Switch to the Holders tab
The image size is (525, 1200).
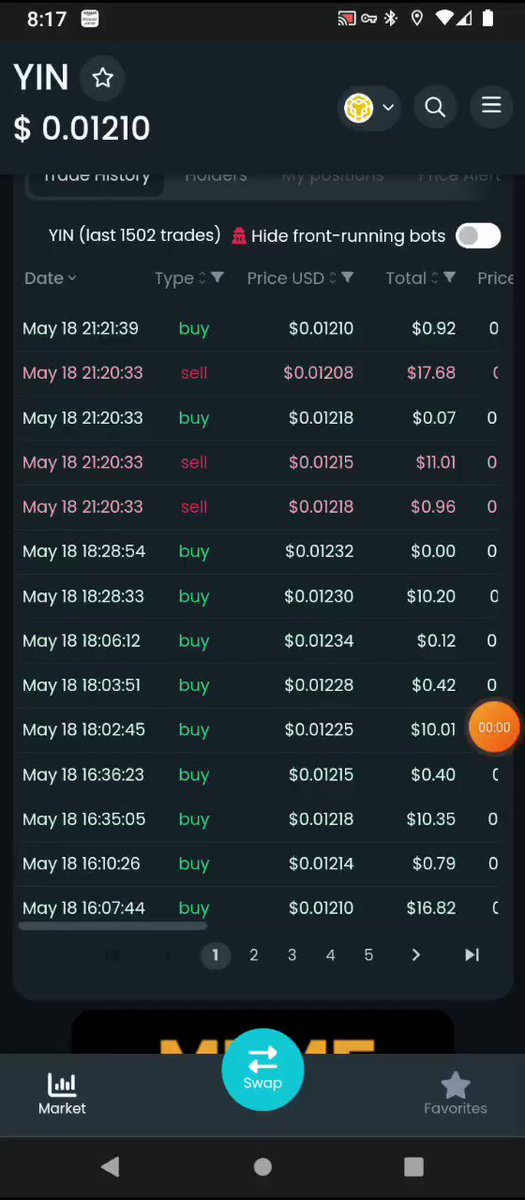[x=216, y=176]
